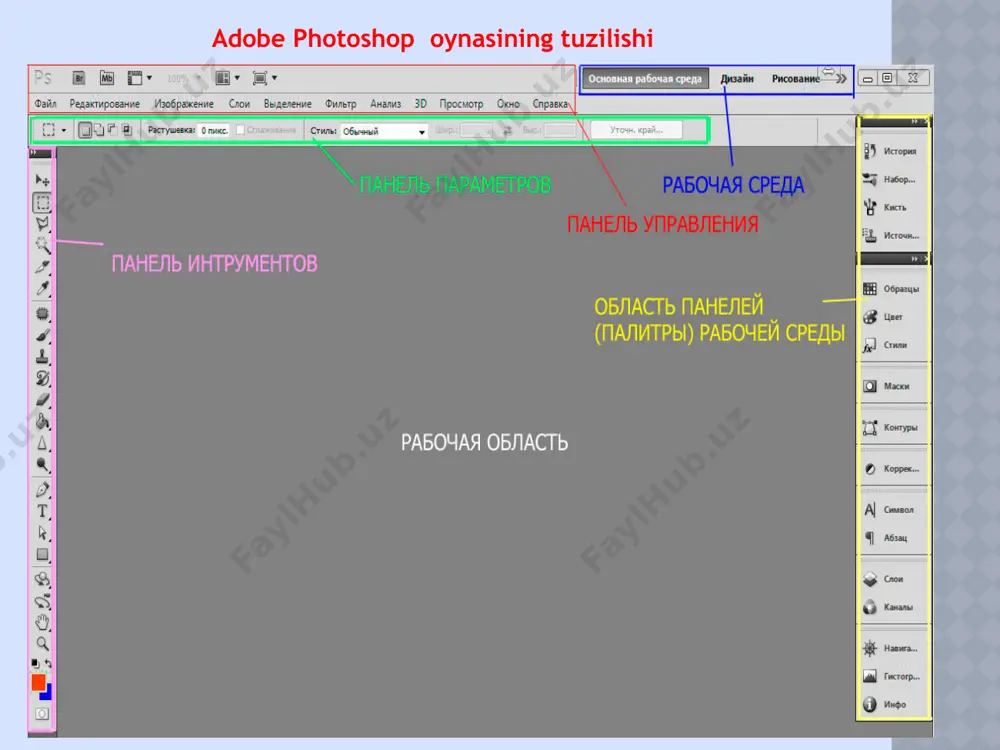
Task: Click the red foreground color swatch
Action: coord(38,682)
